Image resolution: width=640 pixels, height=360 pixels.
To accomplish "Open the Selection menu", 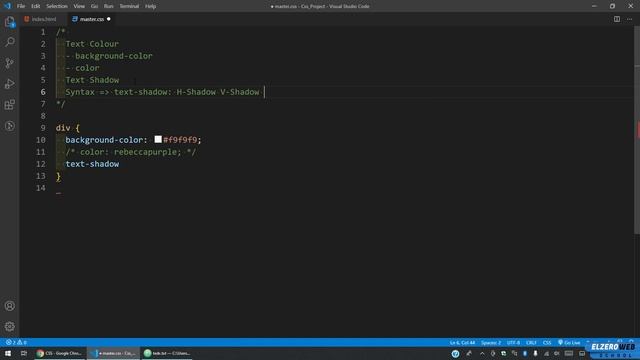I will 57,6.
